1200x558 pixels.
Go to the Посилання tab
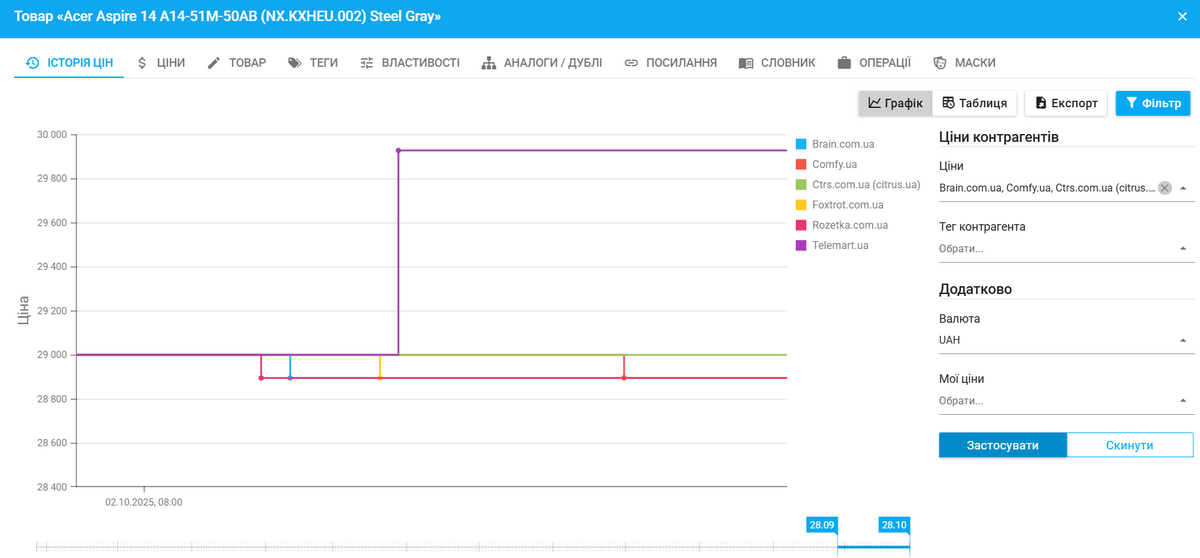tap(670, 63)
